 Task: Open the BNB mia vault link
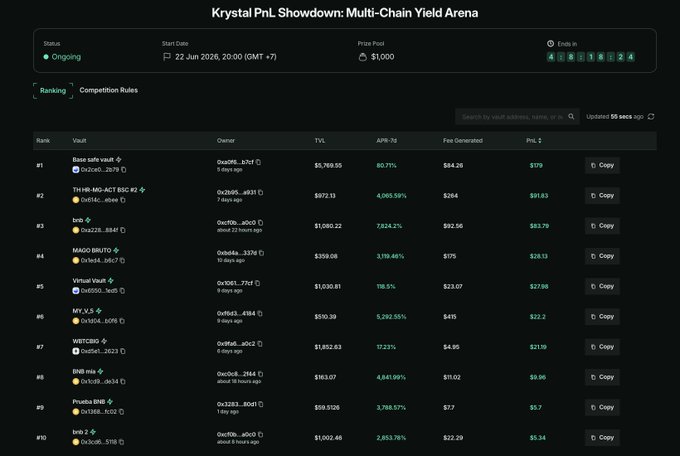(x=84, y=371)
